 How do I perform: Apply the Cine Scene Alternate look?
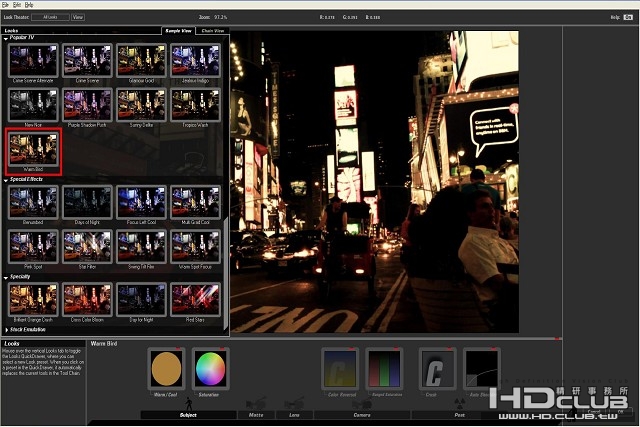click(33, 61)
